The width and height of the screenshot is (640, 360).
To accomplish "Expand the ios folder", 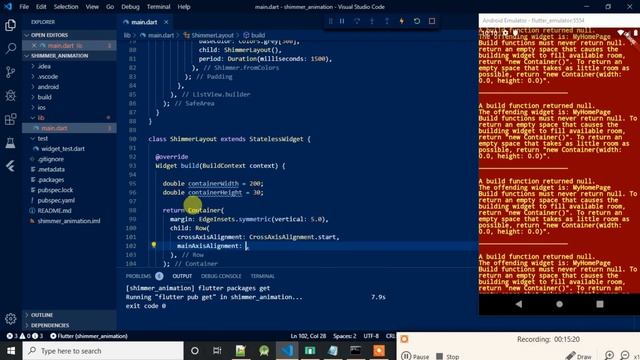I will tap(69, 107).
